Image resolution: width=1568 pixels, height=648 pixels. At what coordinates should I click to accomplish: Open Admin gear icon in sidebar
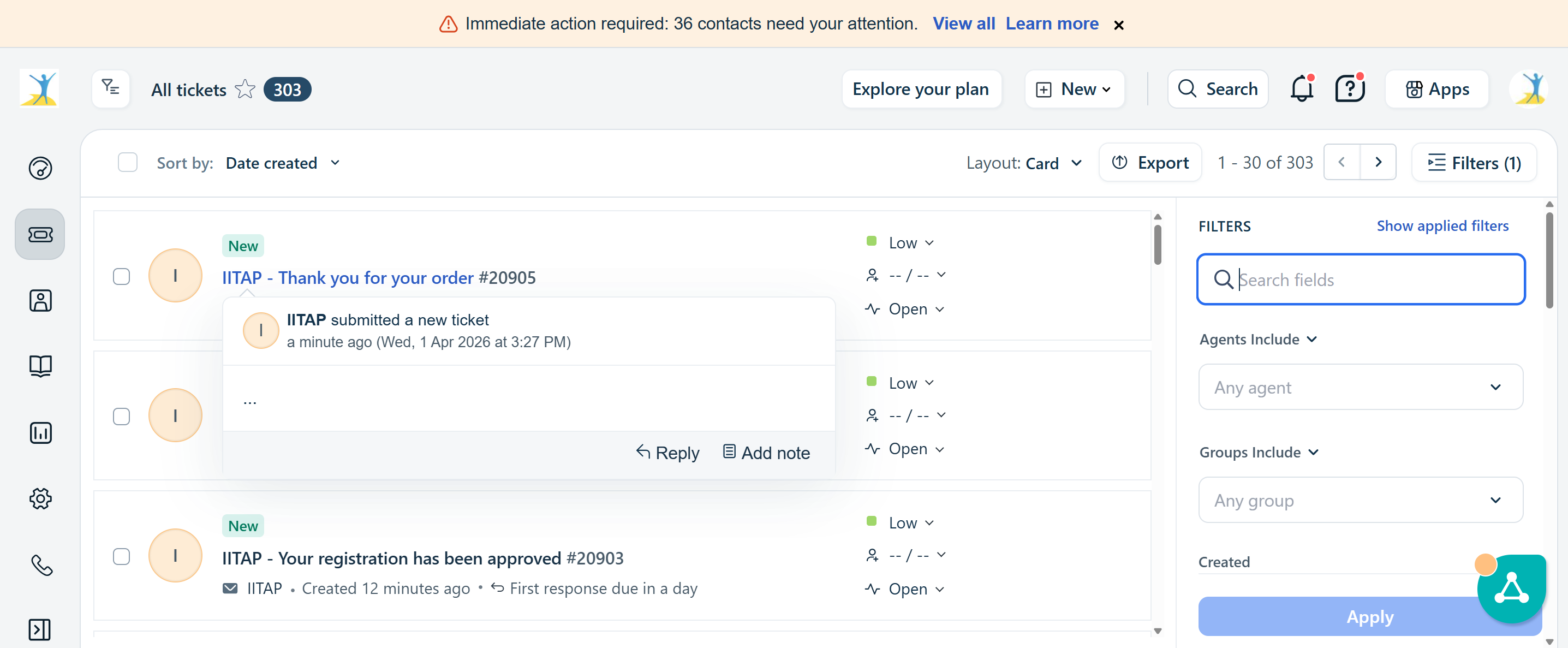40,499
